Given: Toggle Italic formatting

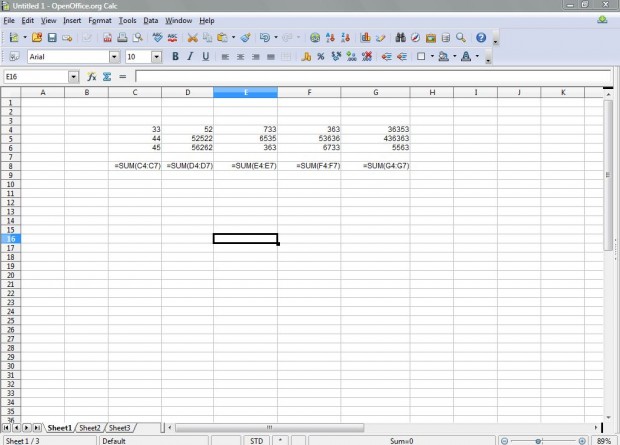Looking at the screenshot, I should 190,57.
